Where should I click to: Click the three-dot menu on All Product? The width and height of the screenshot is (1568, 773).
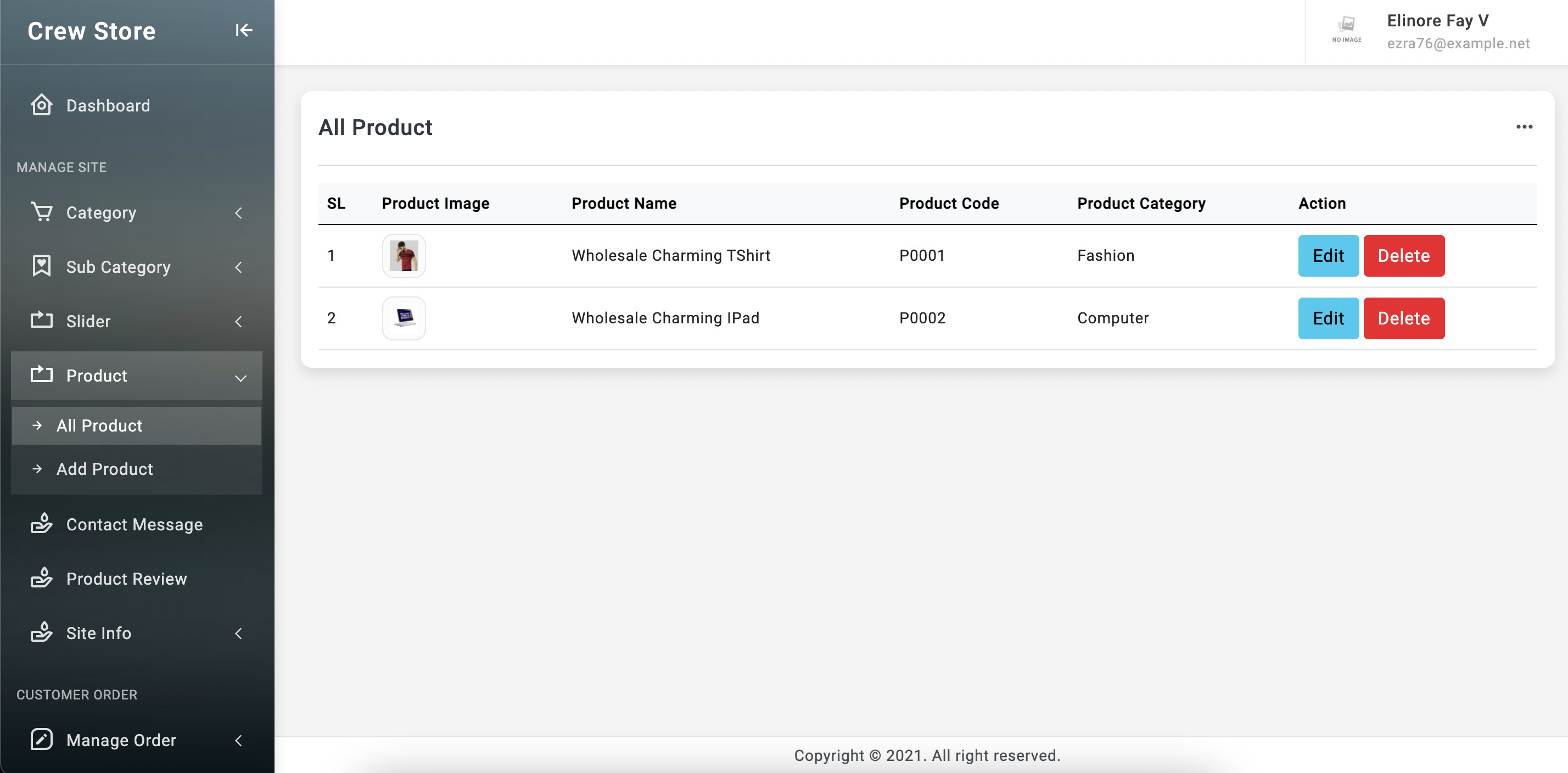pyautogui.click(x=1525, y=127)
